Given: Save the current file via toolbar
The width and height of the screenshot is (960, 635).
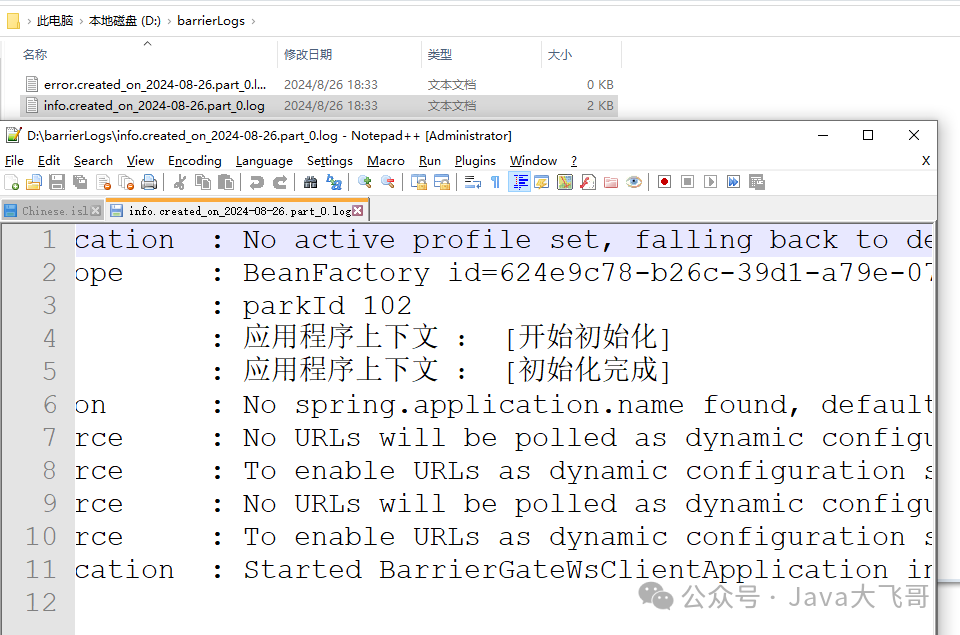Looking at the screenshot, I should [x=57, y=182].
